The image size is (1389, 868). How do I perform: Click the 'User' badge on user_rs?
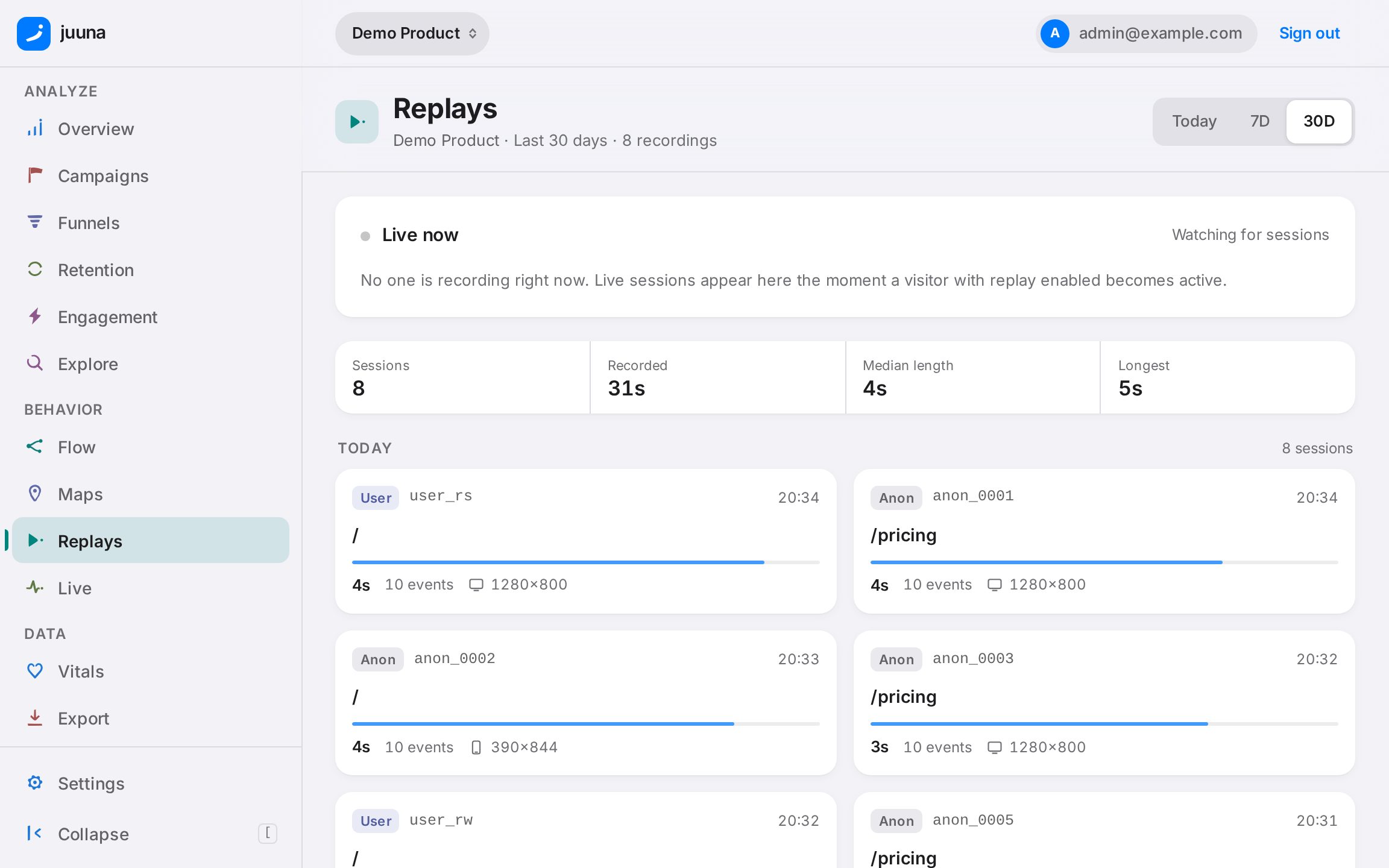point(376,498)
